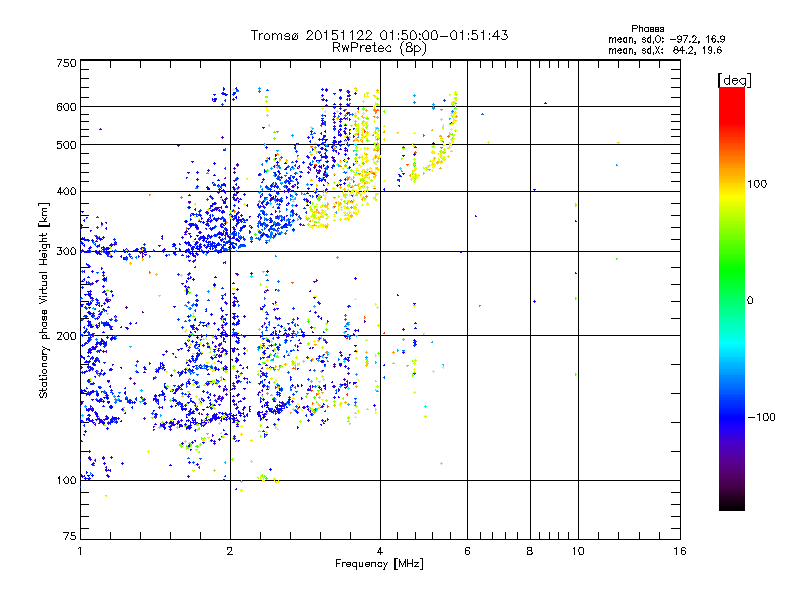Click the 'Phases' heading text

coord(647,29)
